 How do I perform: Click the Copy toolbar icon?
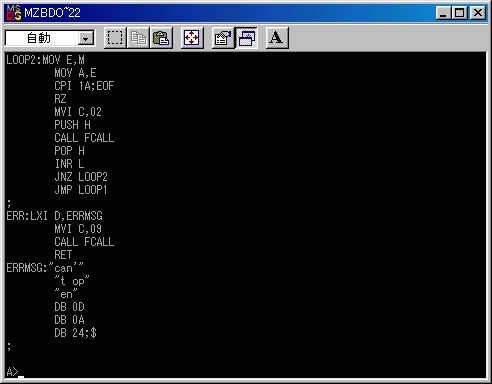pyautogui.click(x=138, y=38)
